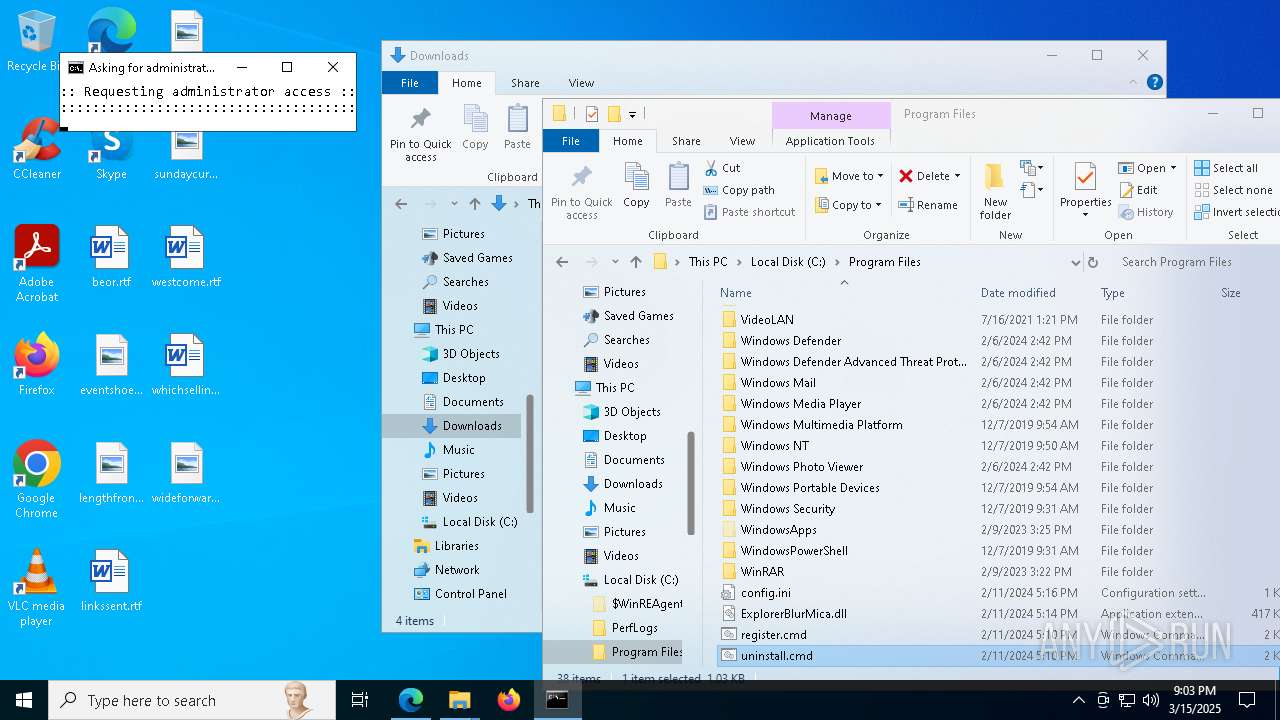Click Select all in ribbon
Viewport: 1280px width, 720px height.
click(x=1226, y=168)
